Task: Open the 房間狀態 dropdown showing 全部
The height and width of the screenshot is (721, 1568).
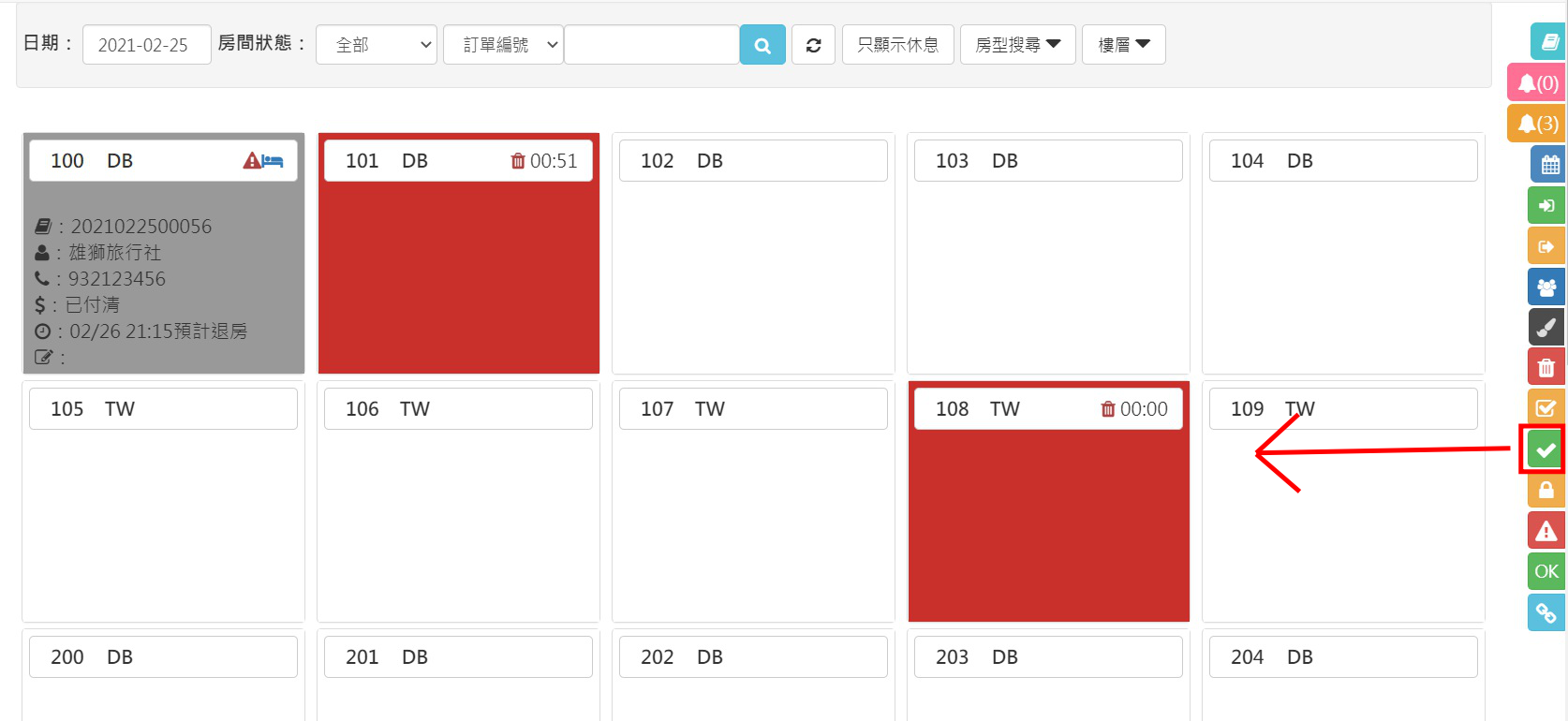Action: point(377,45)
